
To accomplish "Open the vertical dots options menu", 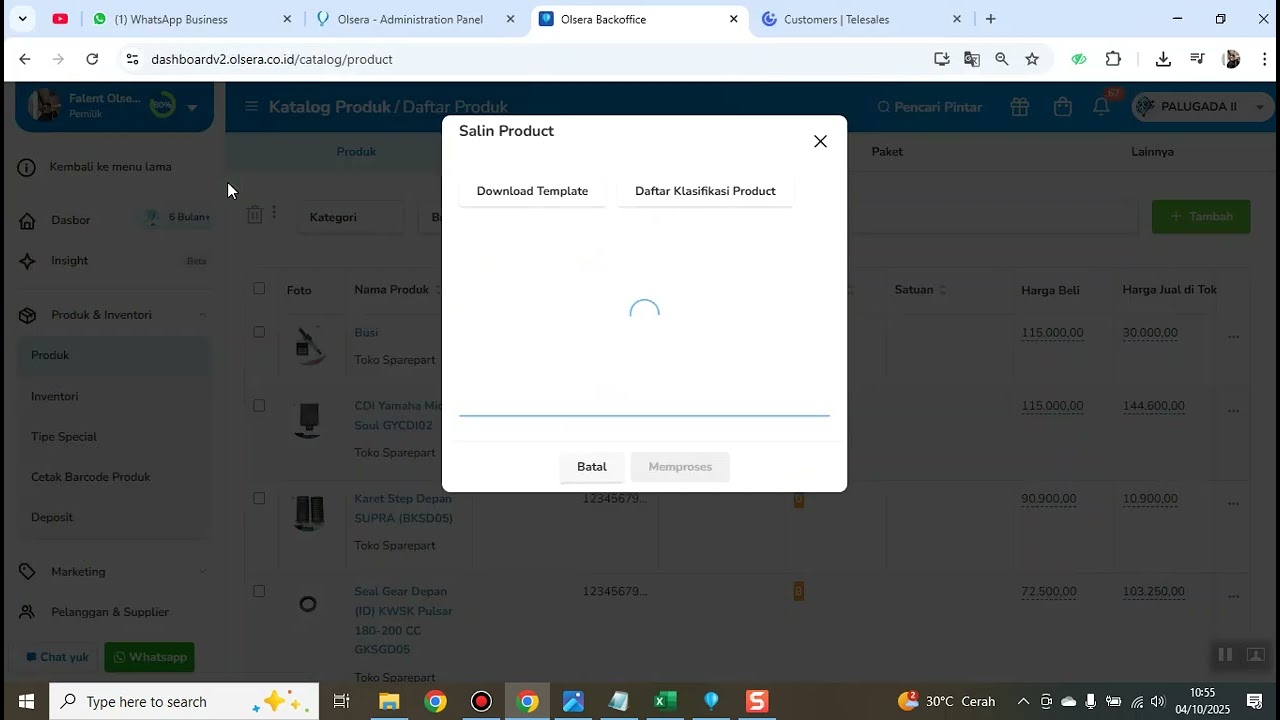I will click(274, 213).
